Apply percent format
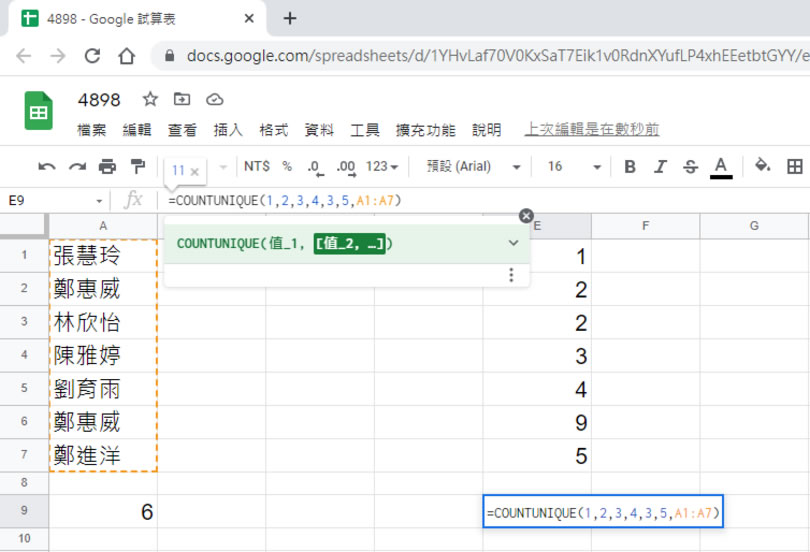Image resolution: width=810 pixels, height=552 pixels. point(287,166)
